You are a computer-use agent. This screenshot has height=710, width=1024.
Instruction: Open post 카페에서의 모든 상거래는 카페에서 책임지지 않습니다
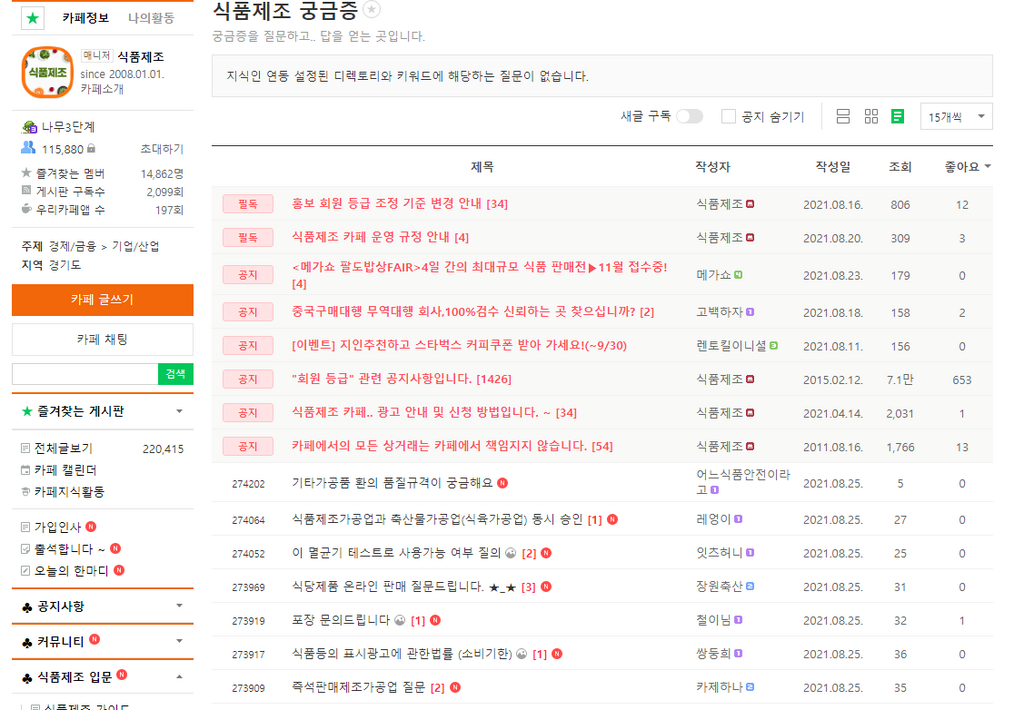click(439, 445)
